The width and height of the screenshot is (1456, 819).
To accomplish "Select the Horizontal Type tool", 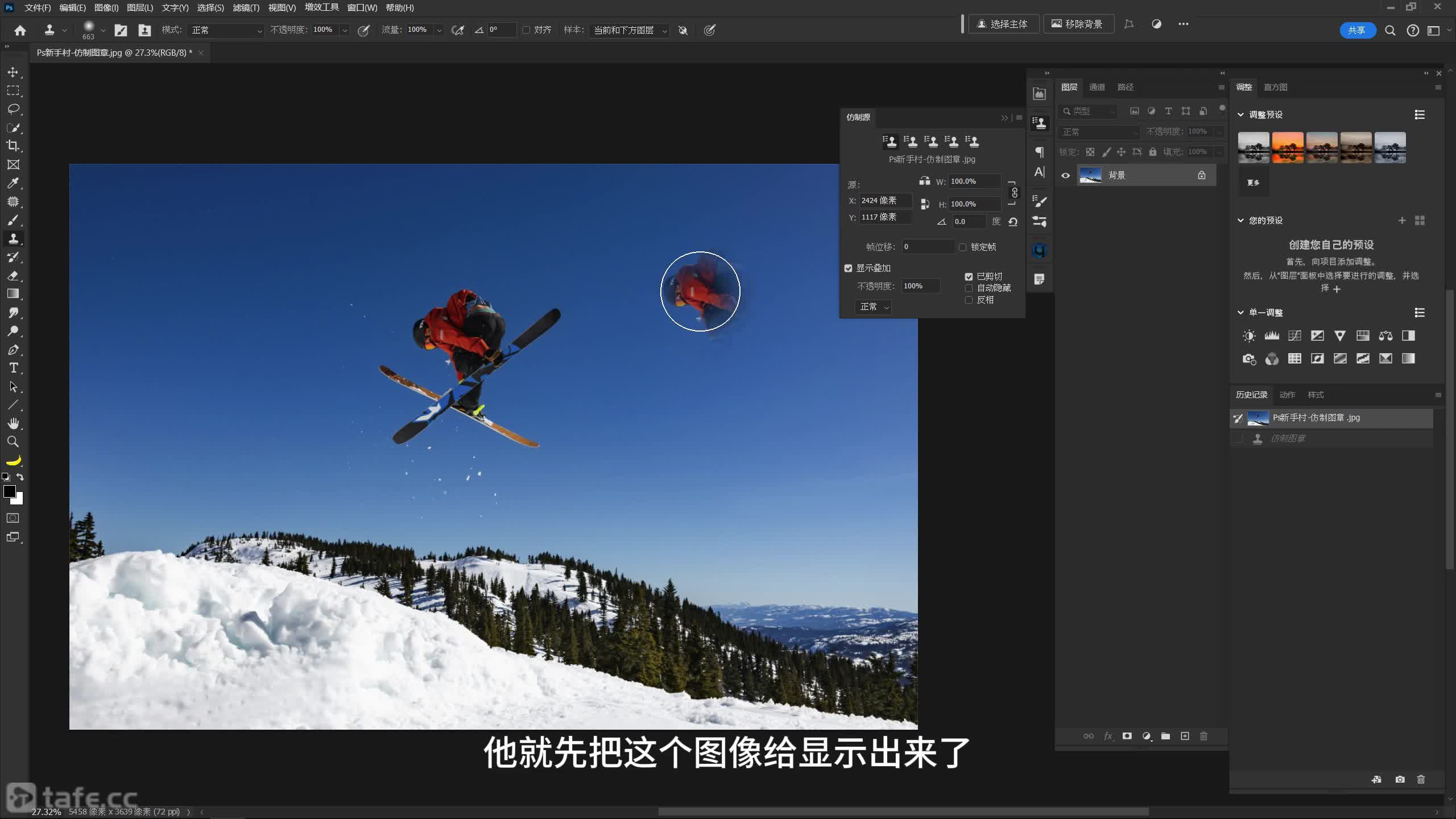I will click(x=13, y=368).
